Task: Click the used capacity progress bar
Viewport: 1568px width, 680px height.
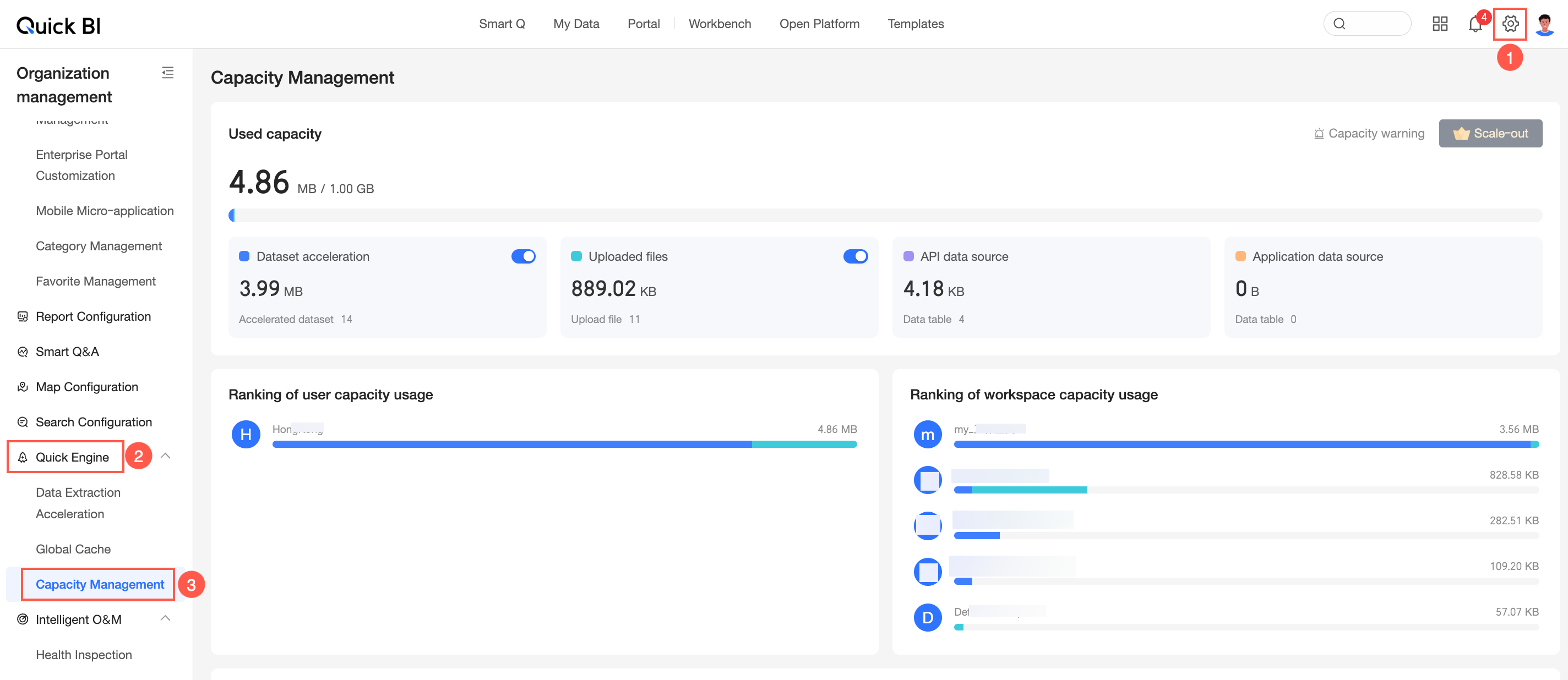Action: [885, 215]
